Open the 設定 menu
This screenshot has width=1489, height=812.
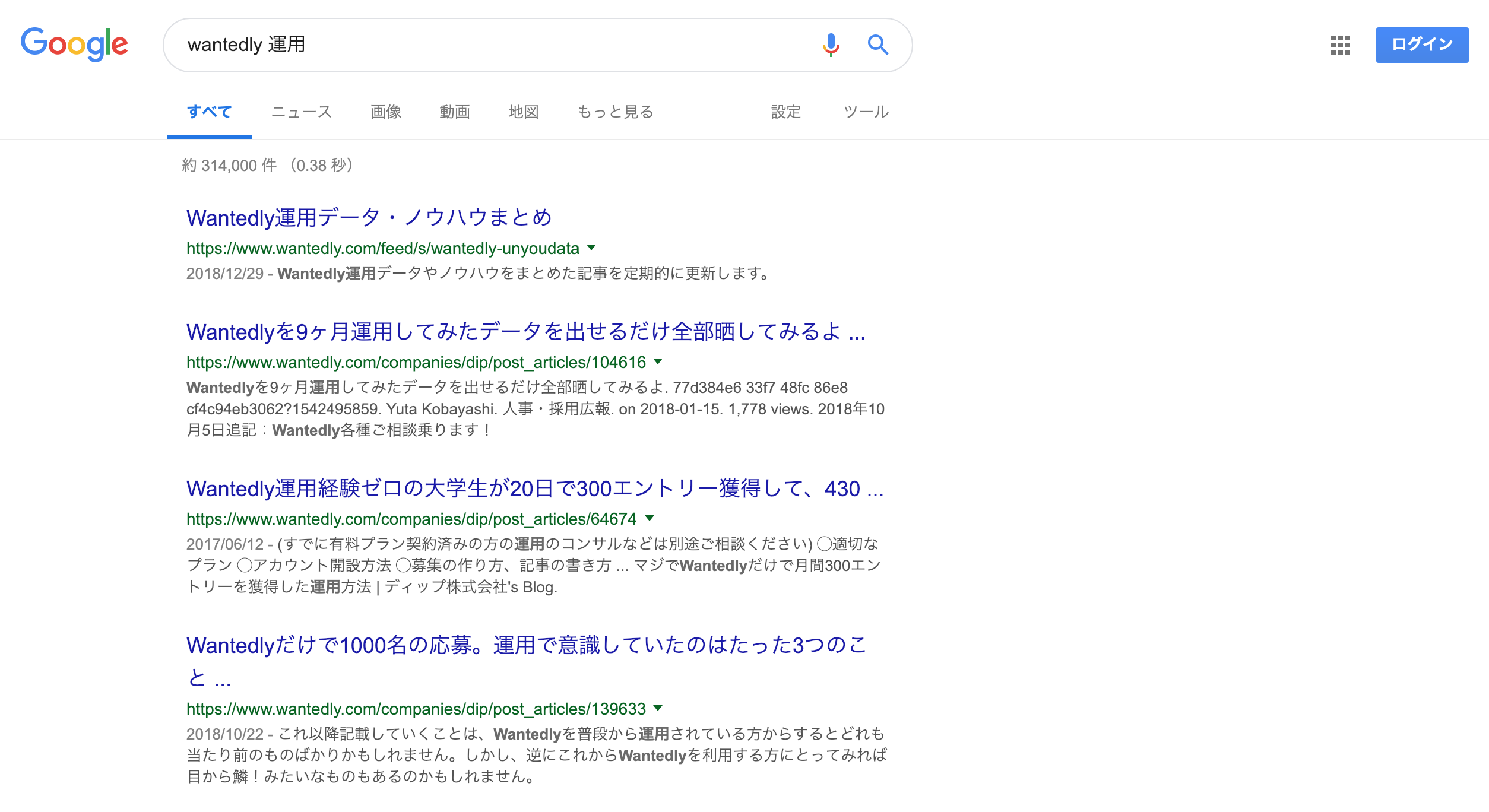786,112
